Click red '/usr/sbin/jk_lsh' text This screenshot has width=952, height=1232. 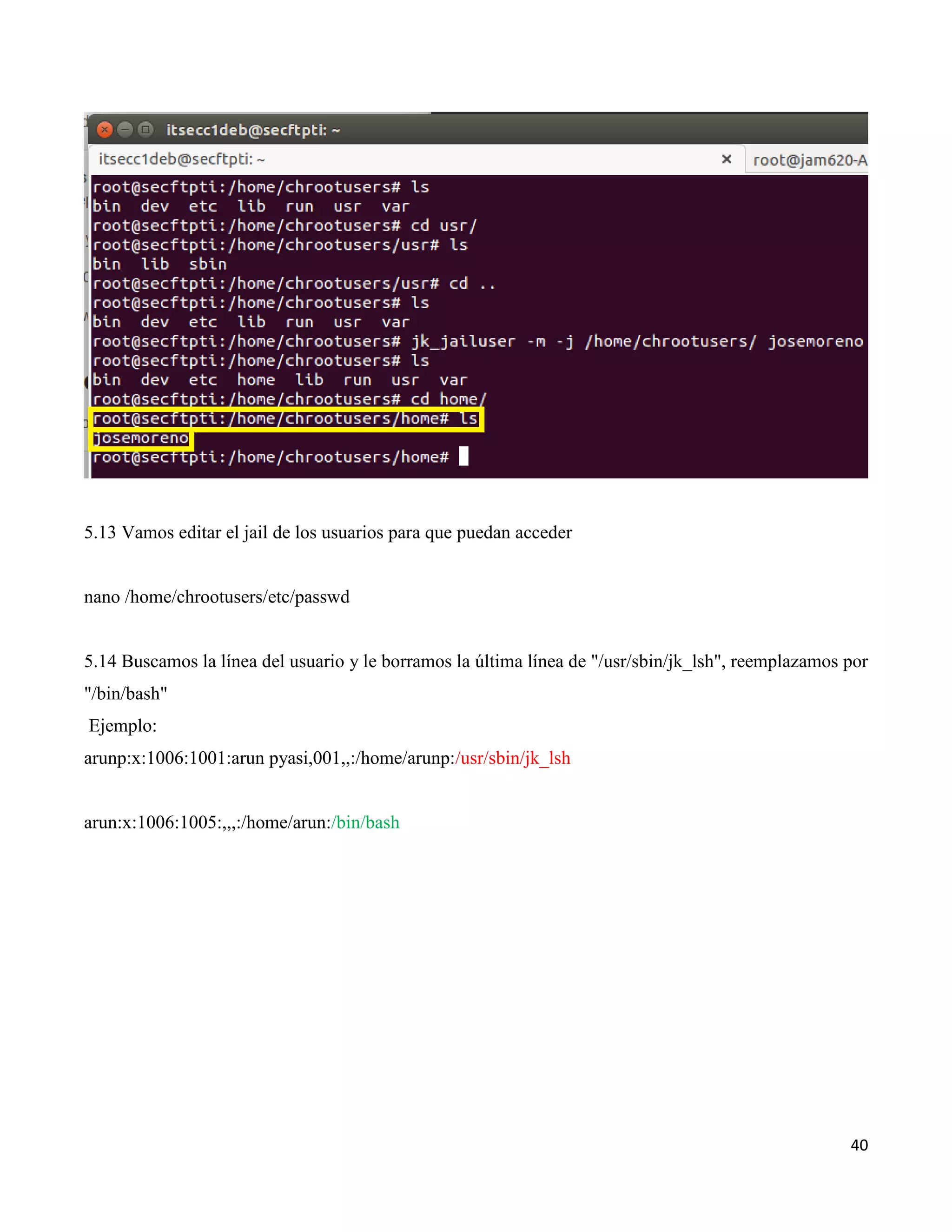coord(513,758)
